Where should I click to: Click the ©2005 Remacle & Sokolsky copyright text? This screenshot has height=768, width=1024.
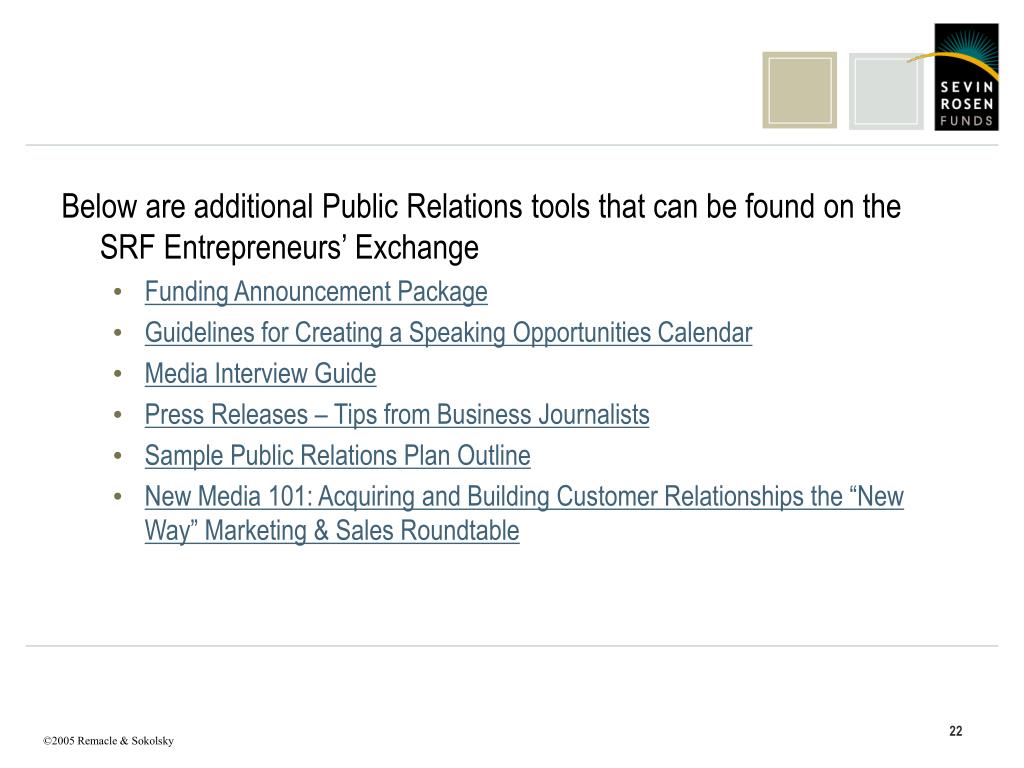click(108, 741)
